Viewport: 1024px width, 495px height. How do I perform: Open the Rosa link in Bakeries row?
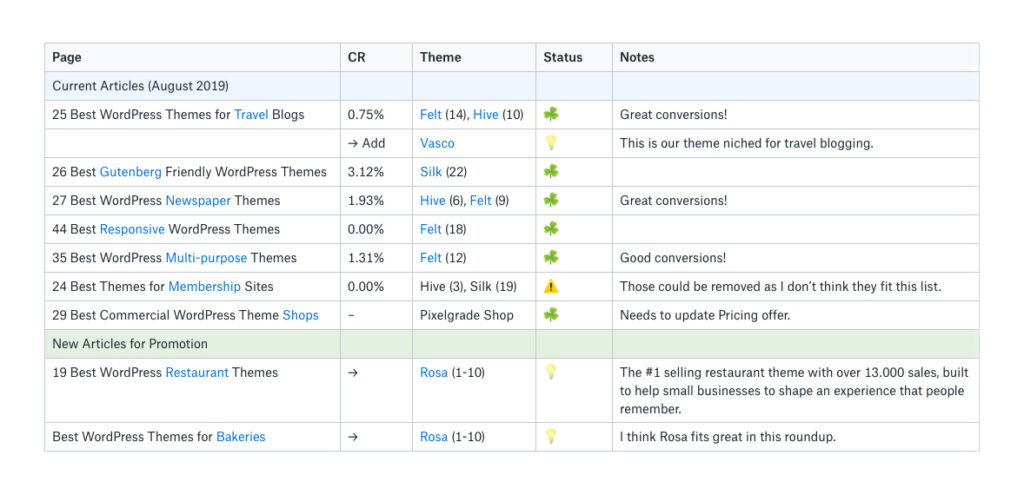(x=434, y=437)
